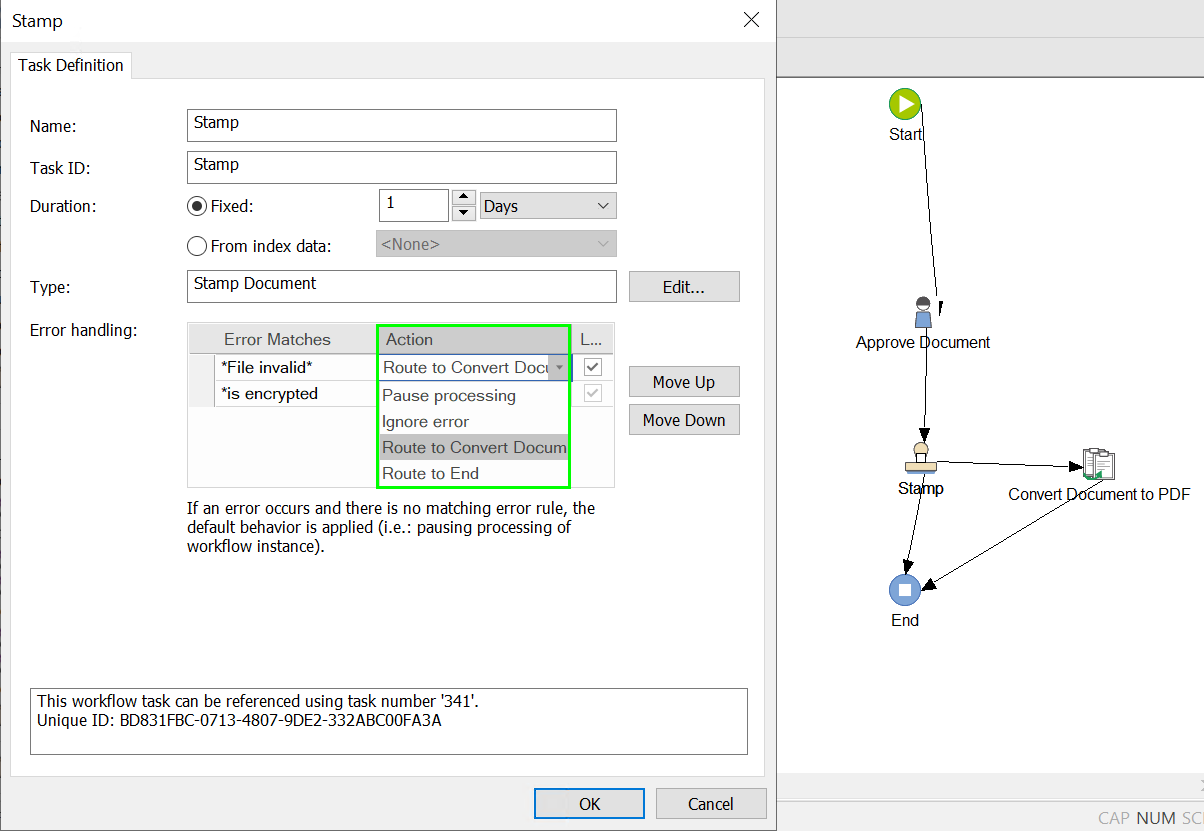Switch to the Task Definition tab
Screen dimensions: 1204x831
point(71,65)
